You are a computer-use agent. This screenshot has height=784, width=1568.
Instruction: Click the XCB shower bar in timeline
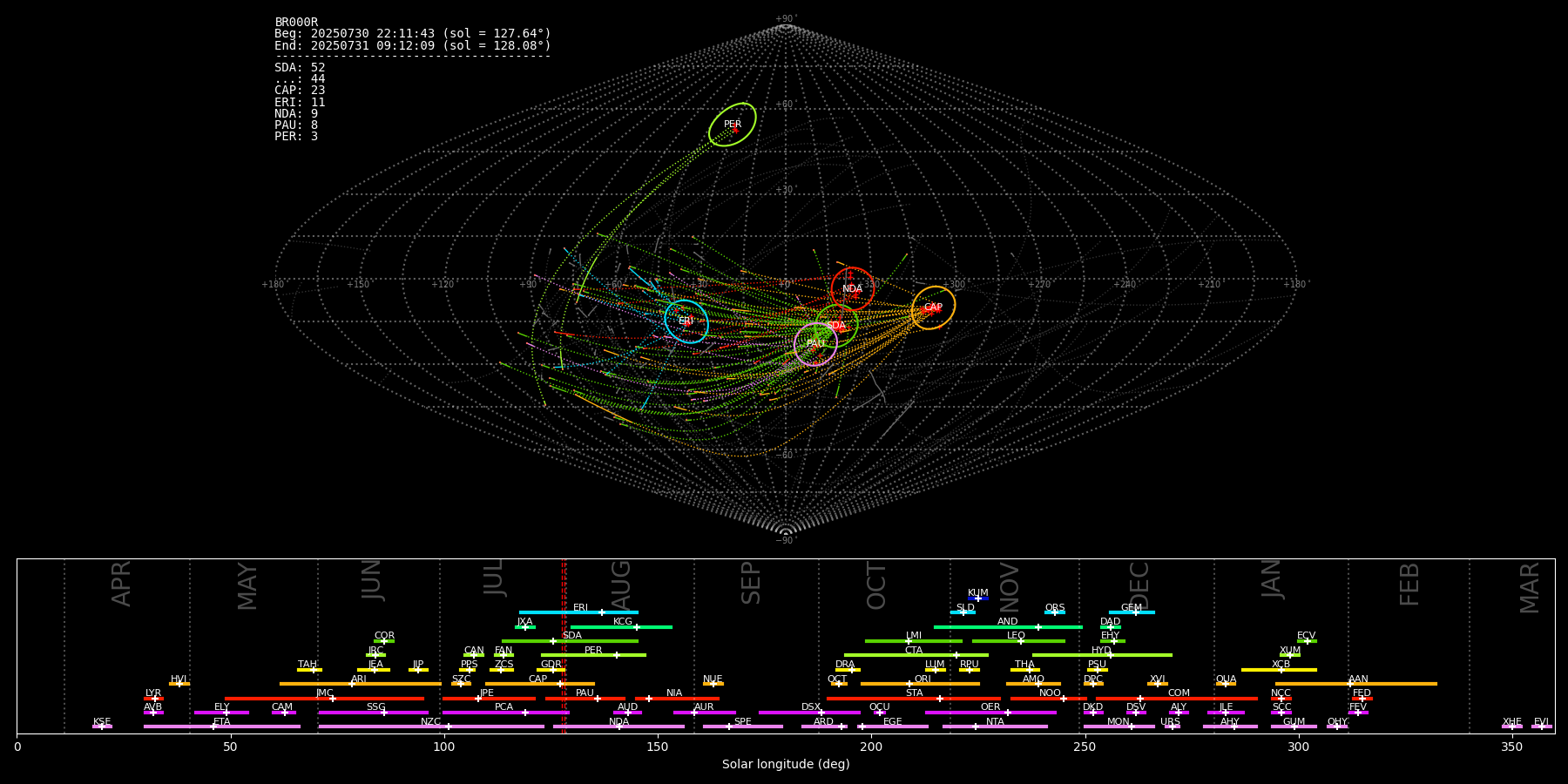(1279, 669)
